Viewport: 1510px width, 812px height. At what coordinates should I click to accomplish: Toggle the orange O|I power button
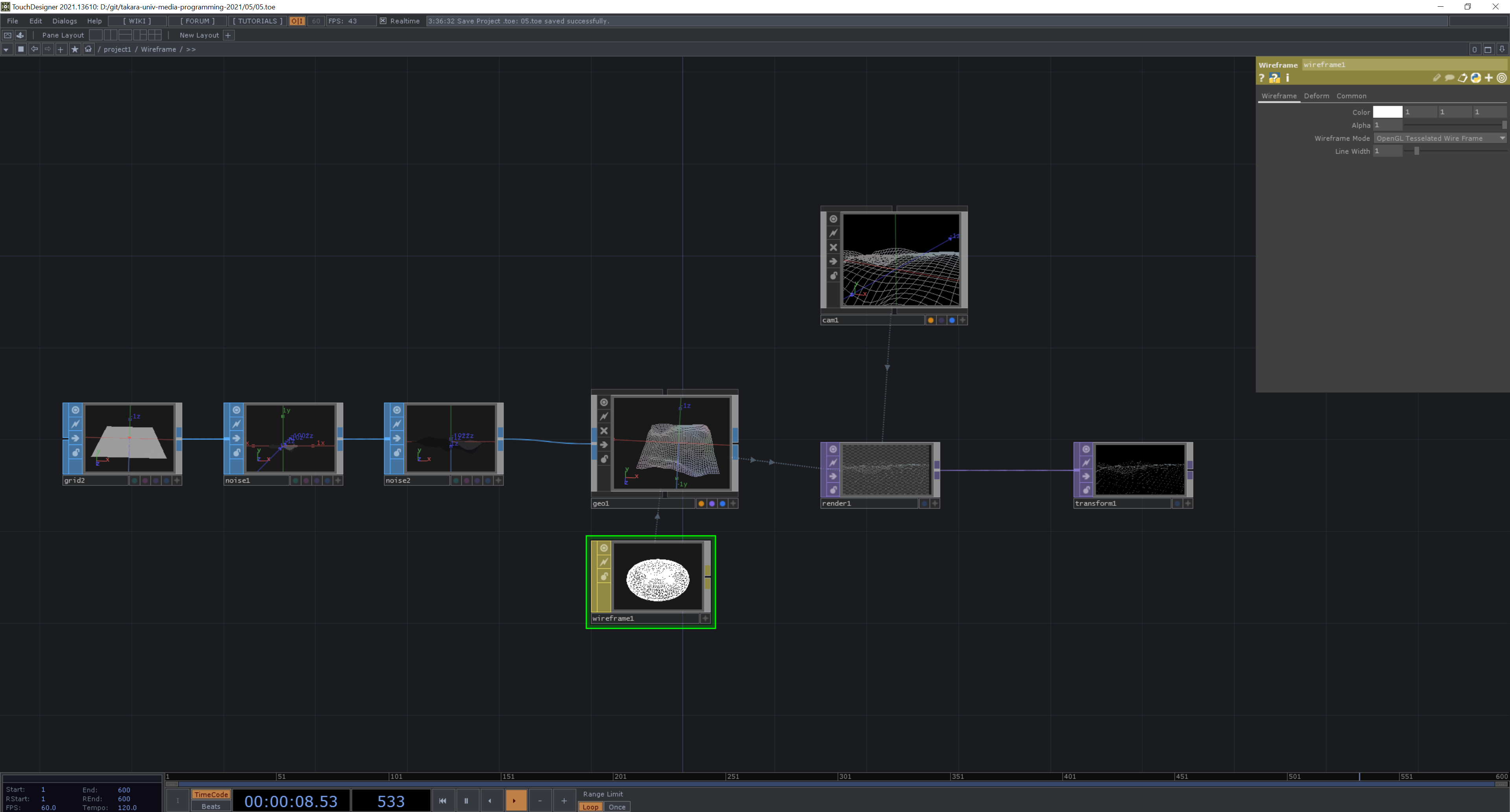297,21
